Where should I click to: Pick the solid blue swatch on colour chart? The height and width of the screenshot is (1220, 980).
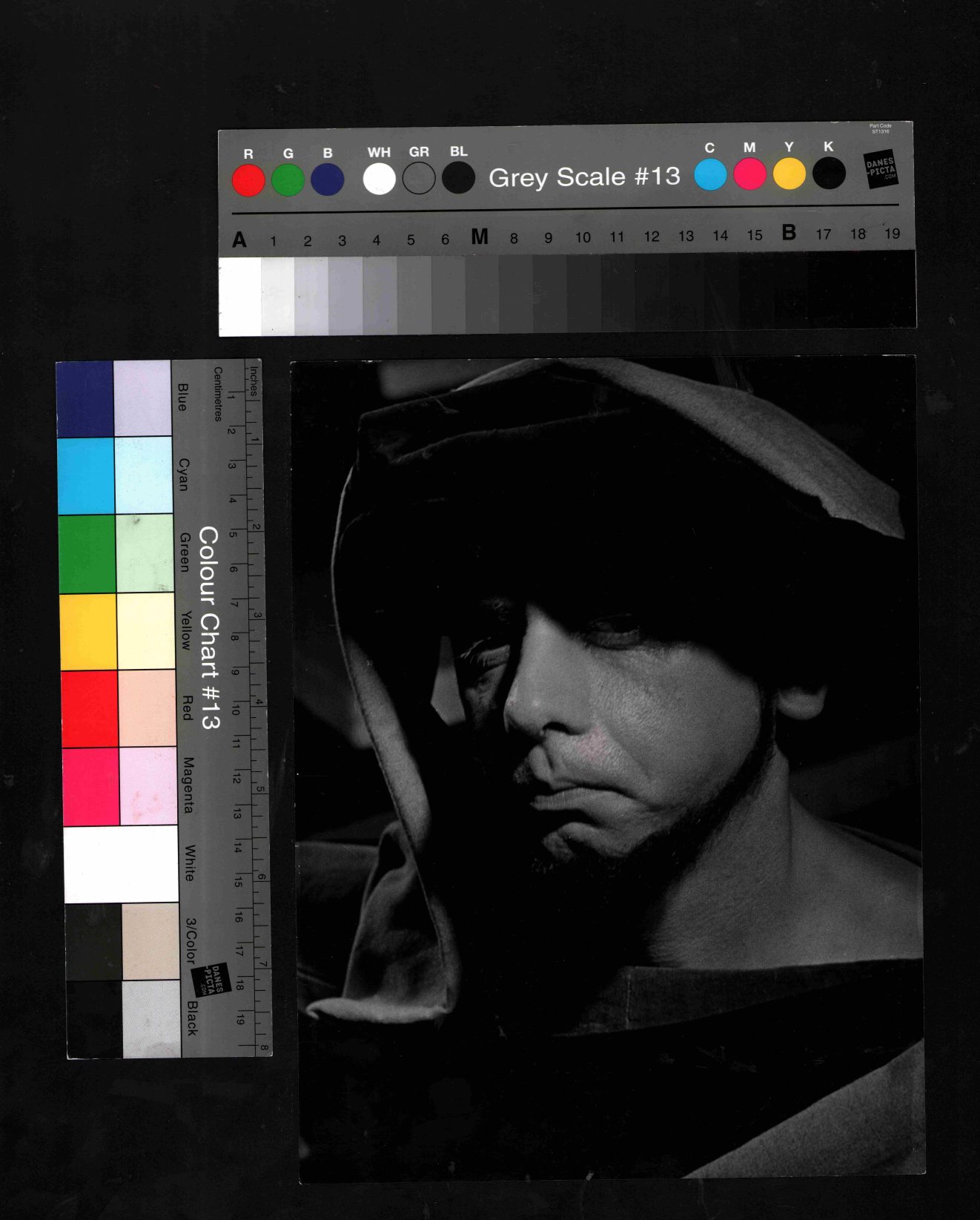point(85,399)
